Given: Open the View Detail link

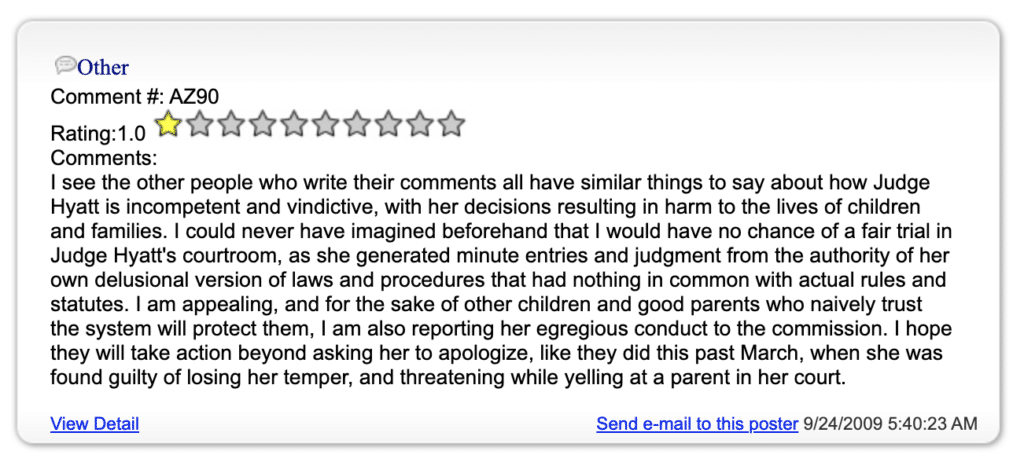Looking at the screenshot, I should pos(95,424).
